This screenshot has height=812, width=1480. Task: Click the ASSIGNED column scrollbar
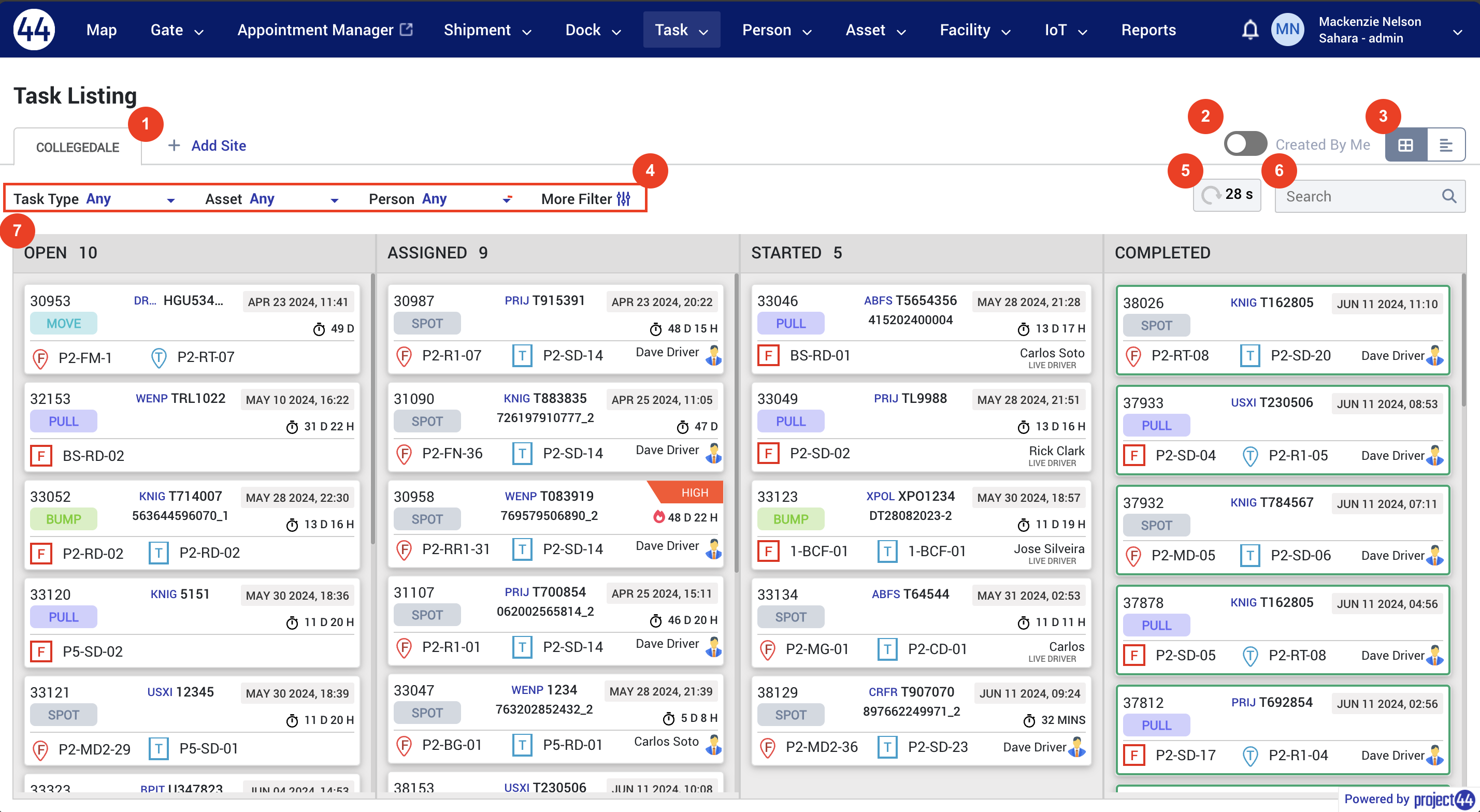tap(737, 423)
